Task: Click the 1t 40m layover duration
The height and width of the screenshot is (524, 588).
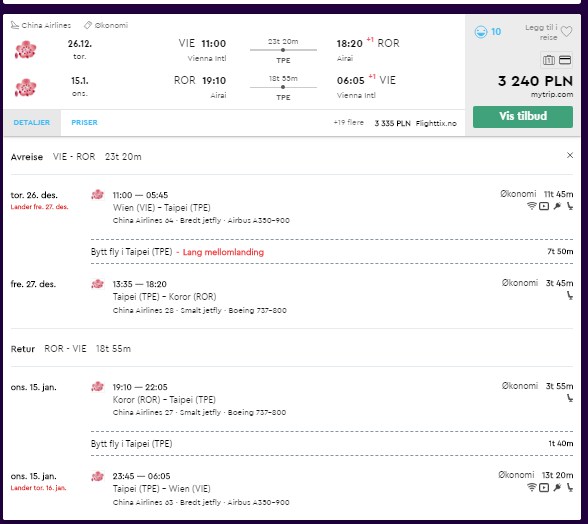Action: (561, 444)
